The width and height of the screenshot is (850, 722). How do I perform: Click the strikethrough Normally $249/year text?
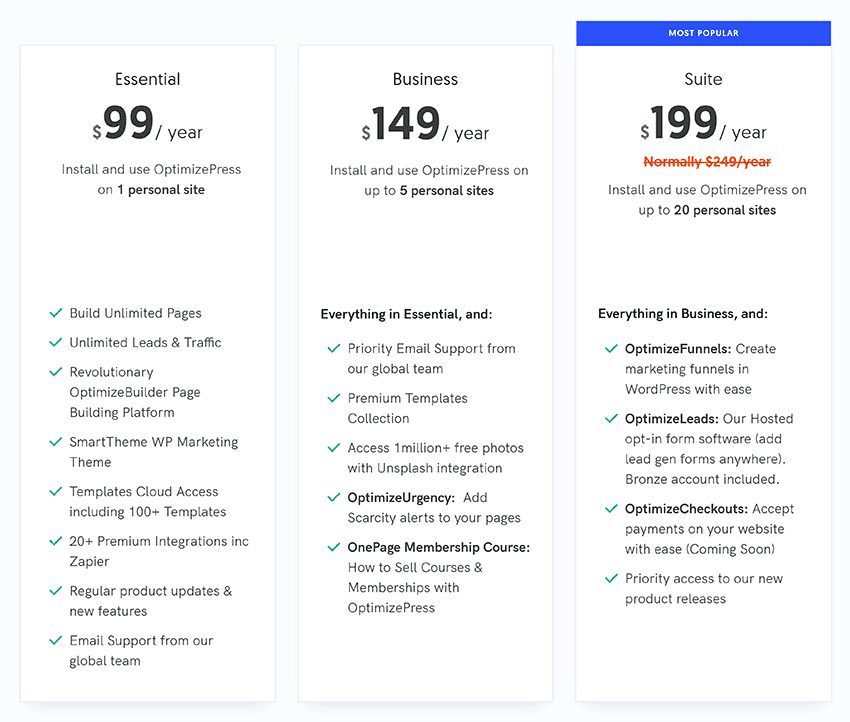(x=707, y=162)
